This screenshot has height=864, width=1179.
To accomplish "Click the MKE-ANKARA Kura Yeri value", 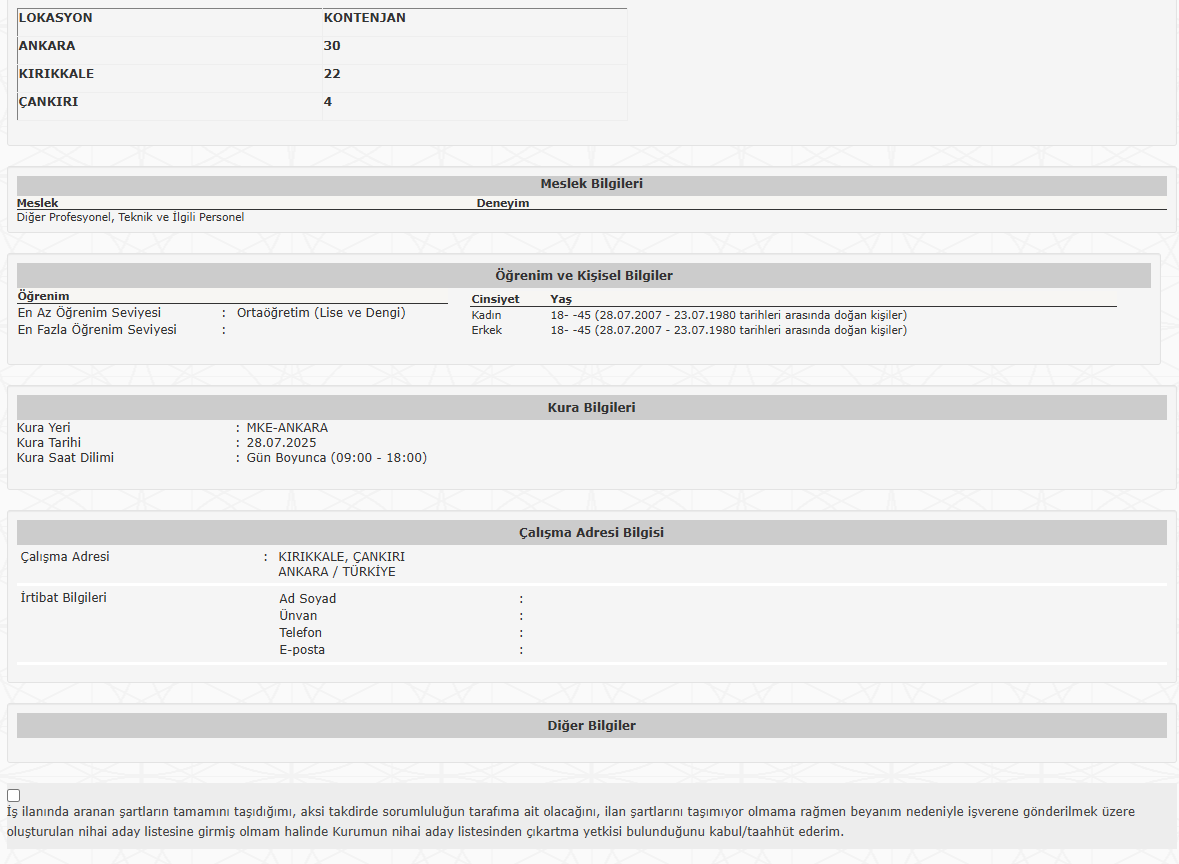I will point(287,428).
